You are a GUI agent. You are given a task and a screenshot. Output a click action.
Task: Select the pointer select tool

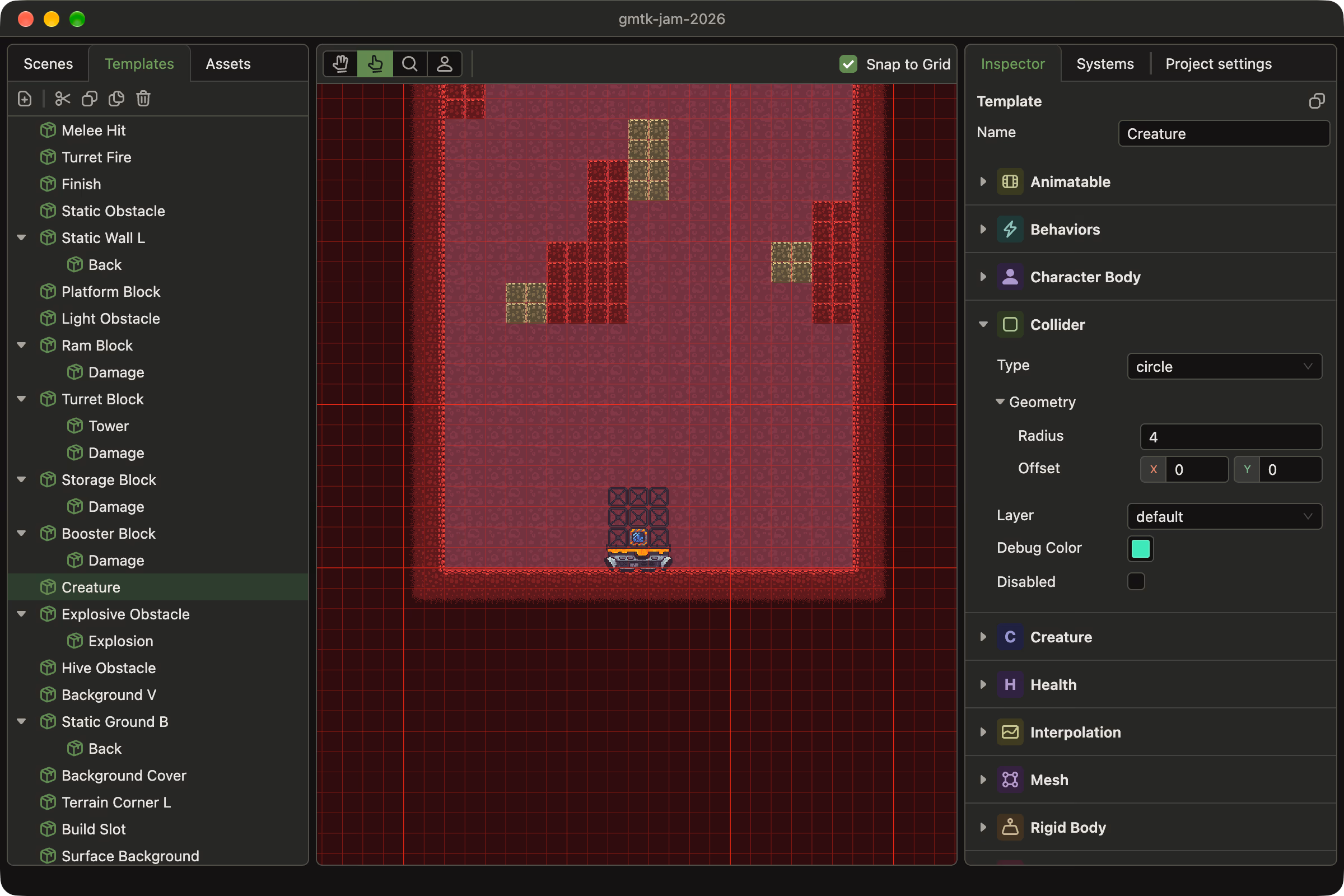(375, 64)
